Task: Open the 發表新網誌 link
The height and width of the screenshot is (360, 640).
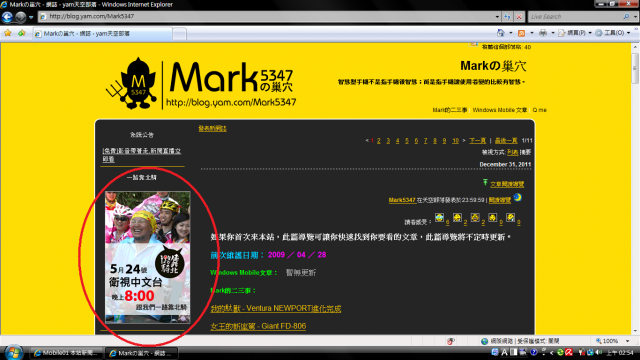Action: (x=212, y=129)
